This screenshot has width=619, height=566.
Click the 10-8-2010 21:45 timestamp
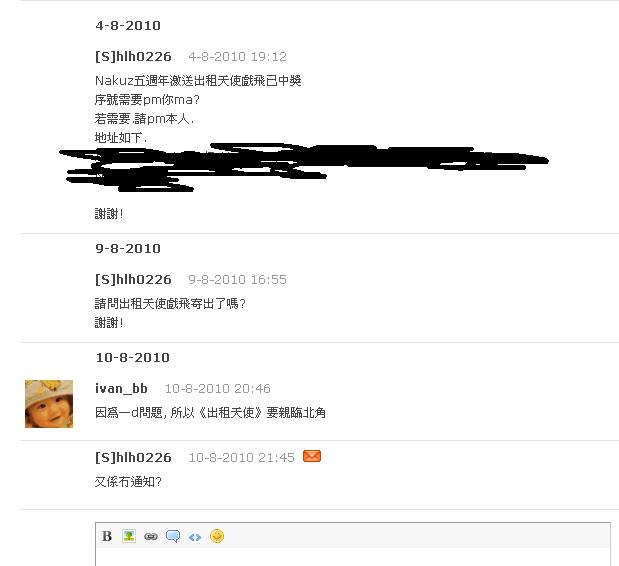(242, 458)
